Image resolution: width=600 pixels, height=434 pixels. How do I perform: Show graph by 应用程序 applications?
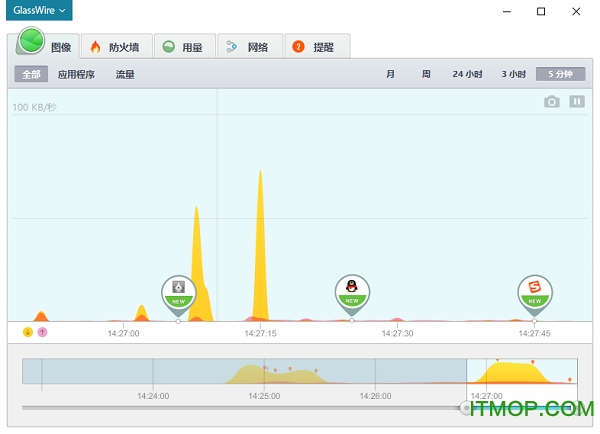pos(76,74)
